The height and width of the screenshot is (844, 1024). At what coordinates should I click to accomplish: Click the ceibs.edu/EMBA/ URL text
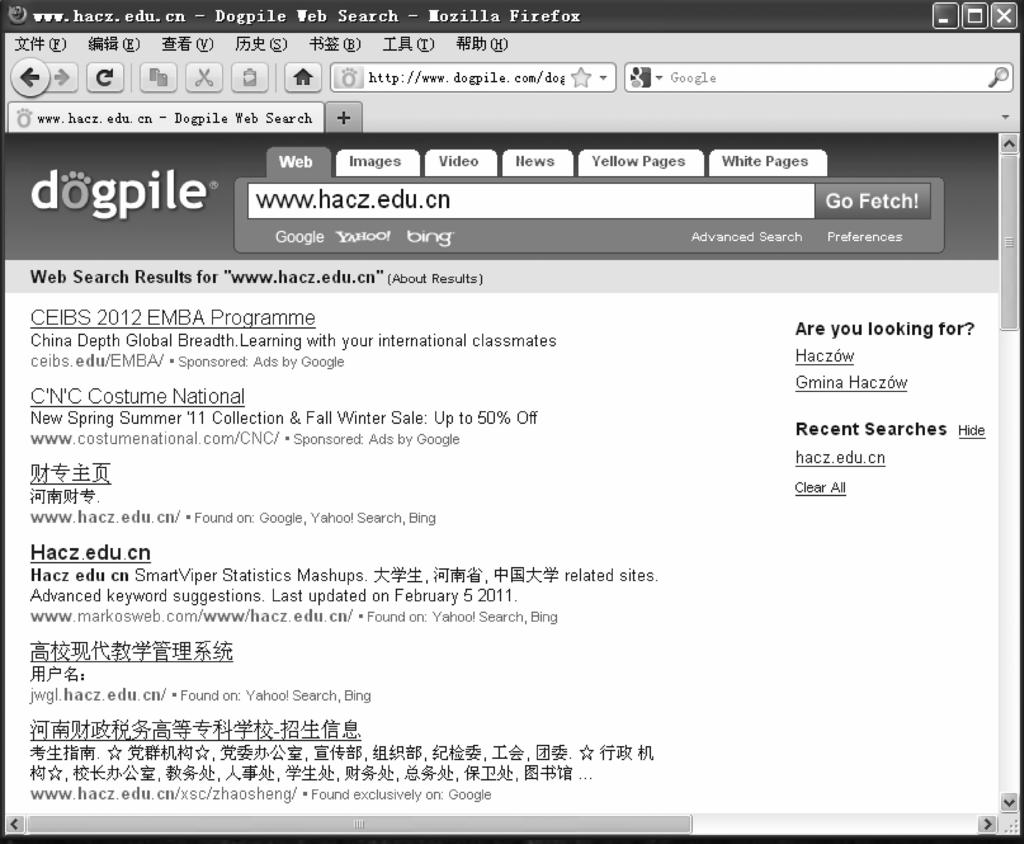tap(97, 361)
